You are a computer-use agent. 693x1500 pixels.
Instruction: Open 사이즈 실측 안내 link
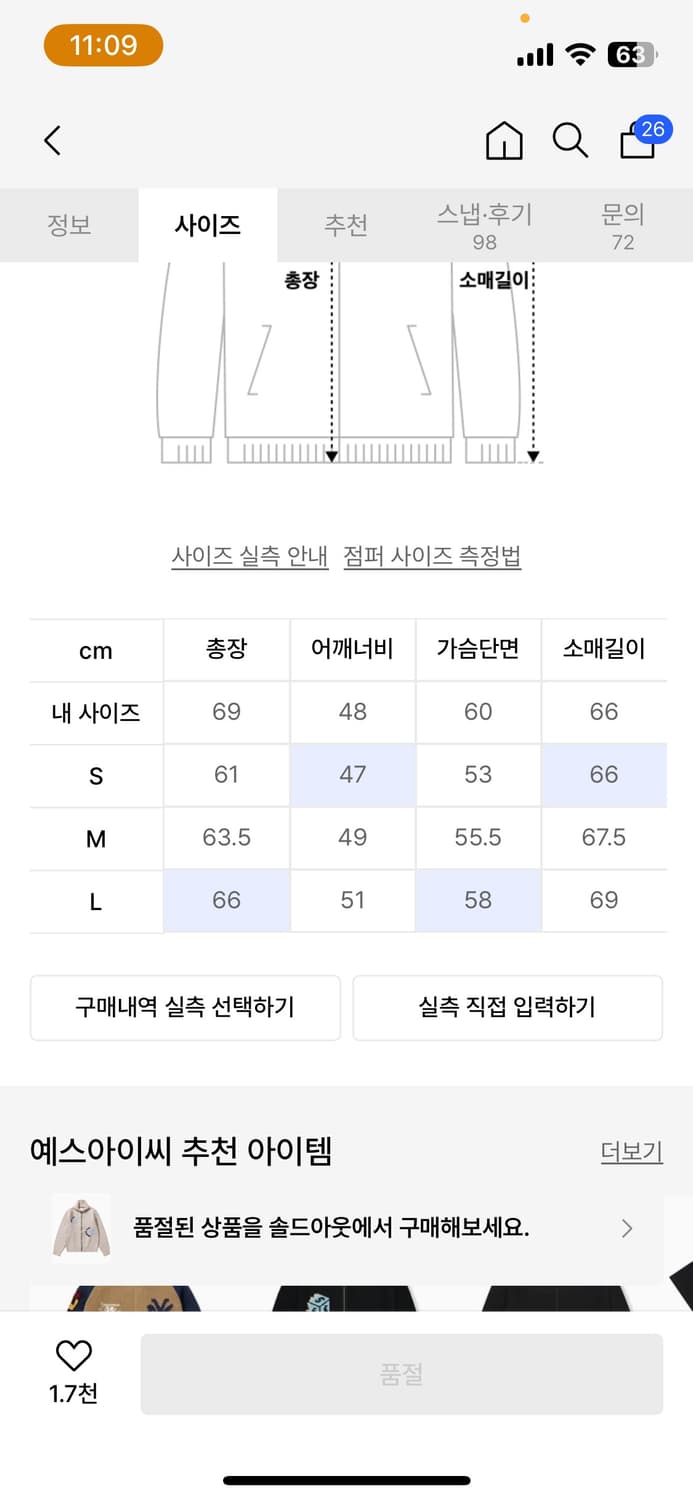coord(249,557)
